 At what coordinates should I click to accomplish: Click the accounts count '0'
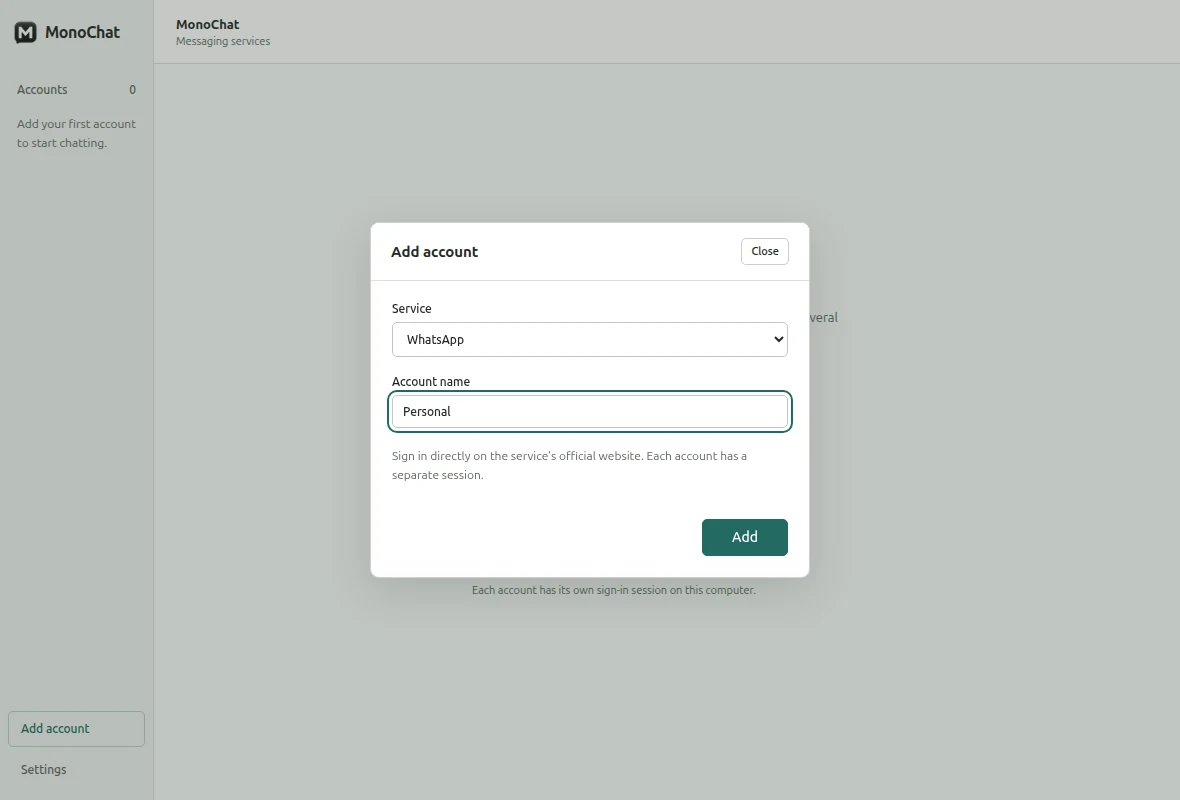[x=132, y=90]
